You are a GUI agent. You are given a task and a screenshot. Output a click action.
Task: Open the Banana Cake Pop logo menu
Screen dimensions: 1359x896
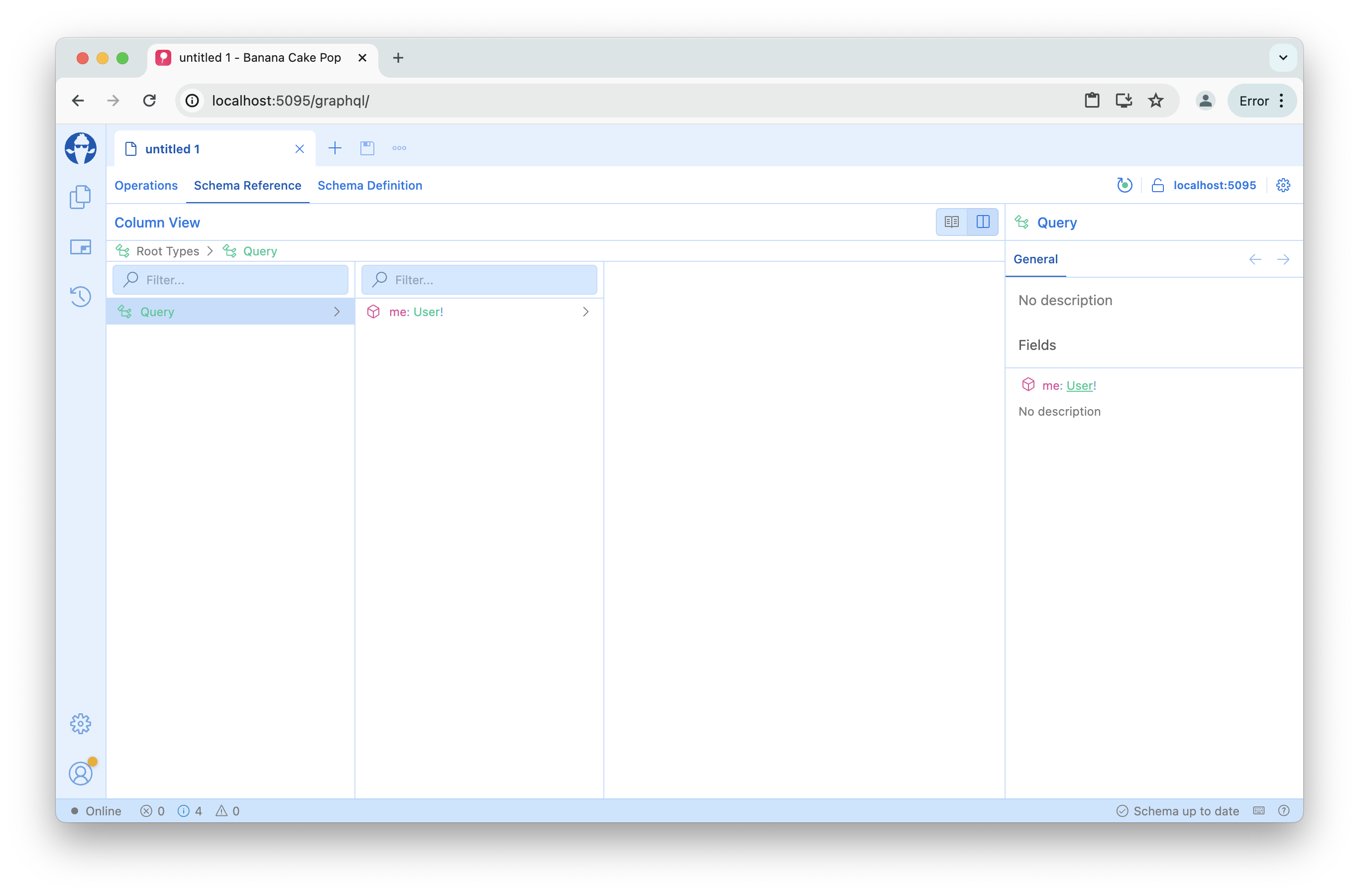click(x=81, y=148)
